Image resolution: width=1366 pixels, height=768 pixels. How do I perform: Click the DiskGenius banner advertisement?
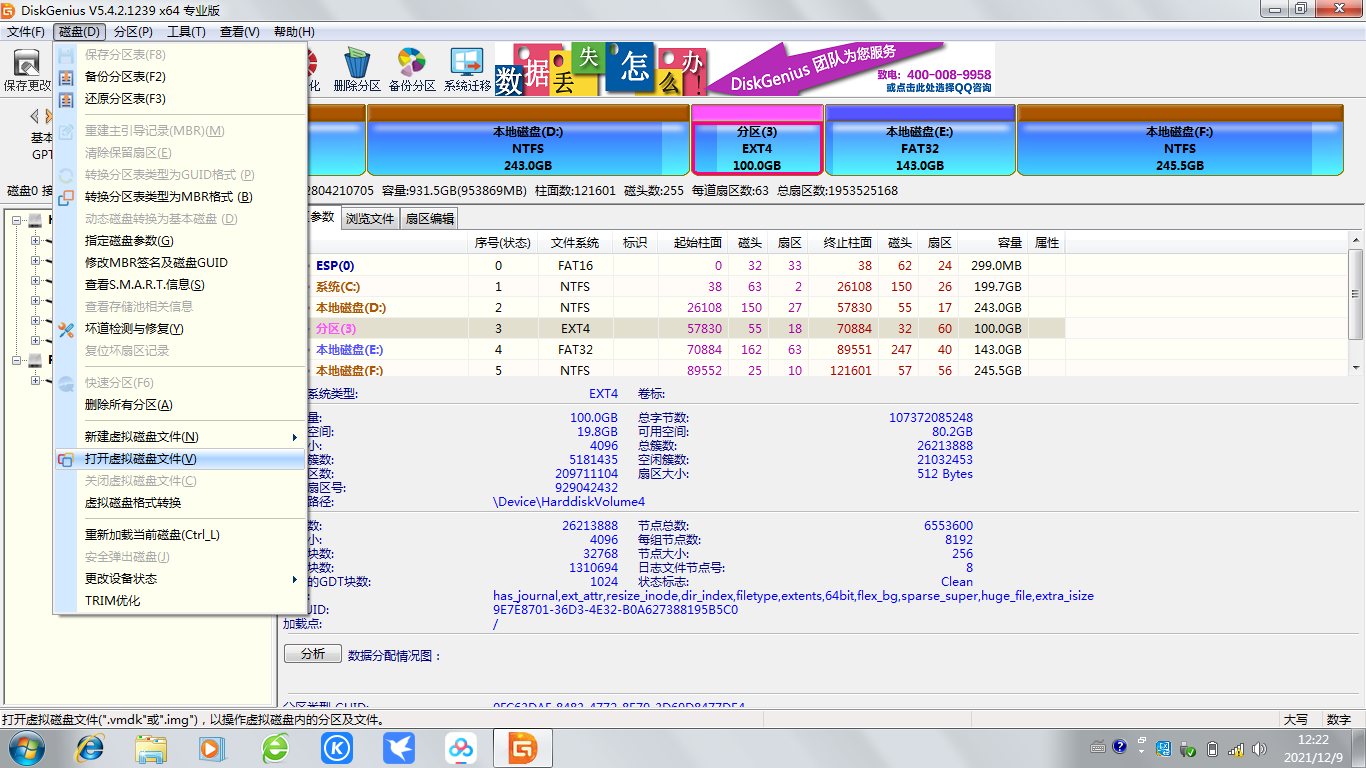point(745,69)
